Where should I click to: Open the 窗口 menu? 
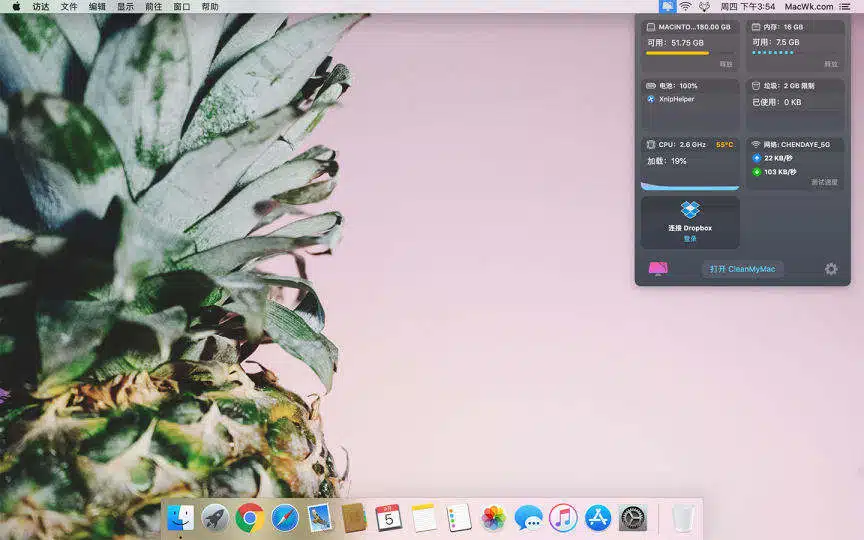coord(181,6)
